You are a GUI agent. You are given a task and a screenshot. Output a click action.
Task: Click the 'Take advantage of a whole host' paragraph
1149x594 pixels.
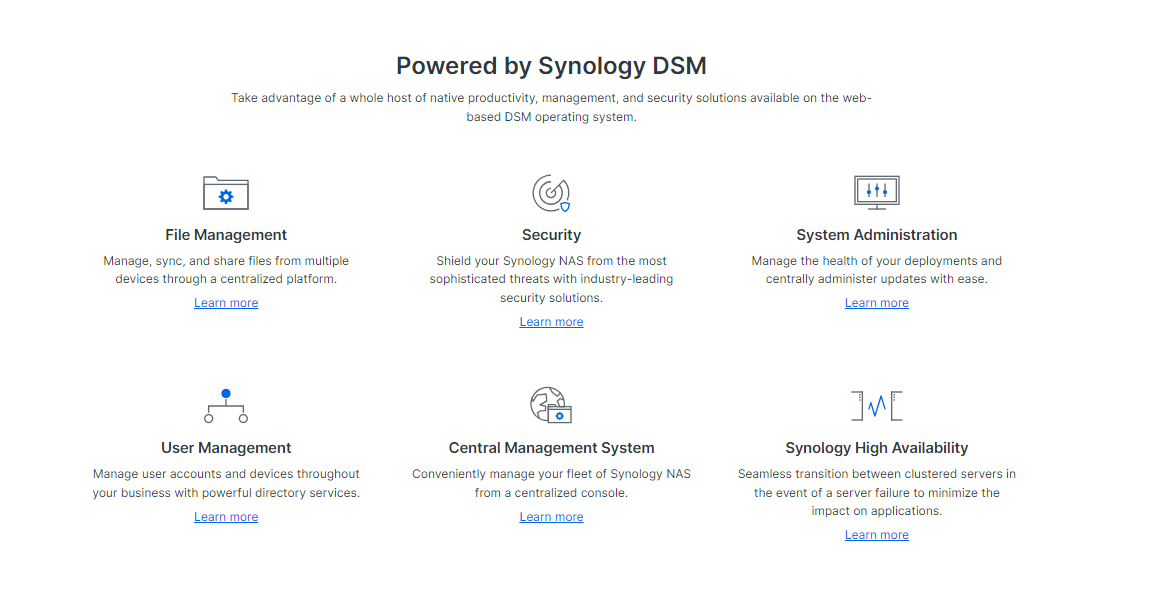point(551,108)
